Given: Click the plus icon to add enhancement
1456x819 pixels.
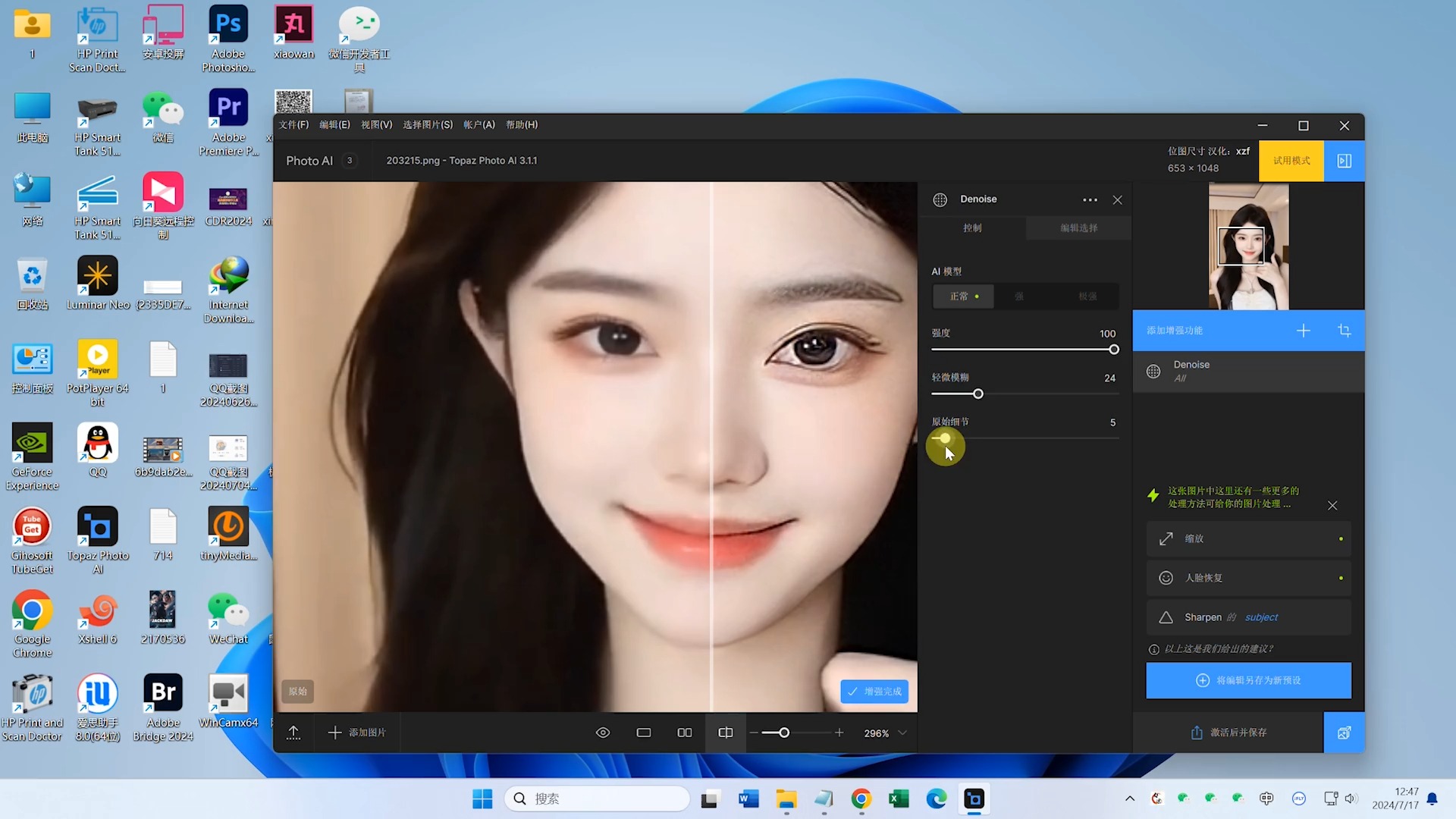Looking at the screenshot, I should [x=1304, y=331].
